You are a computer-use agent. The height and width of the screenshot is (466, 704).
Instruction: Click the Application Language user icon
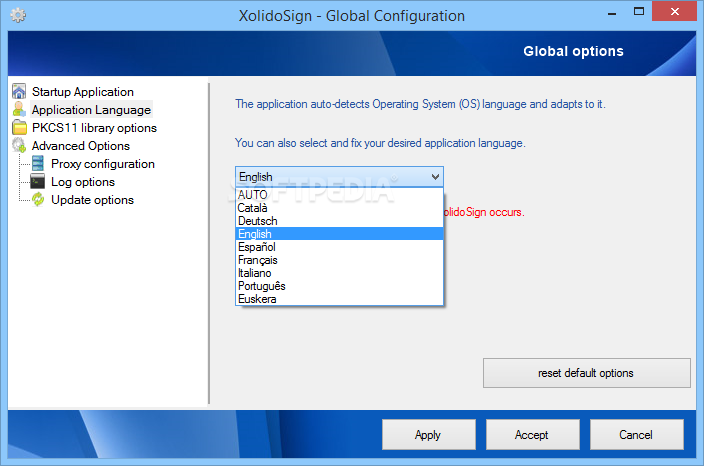19,110
